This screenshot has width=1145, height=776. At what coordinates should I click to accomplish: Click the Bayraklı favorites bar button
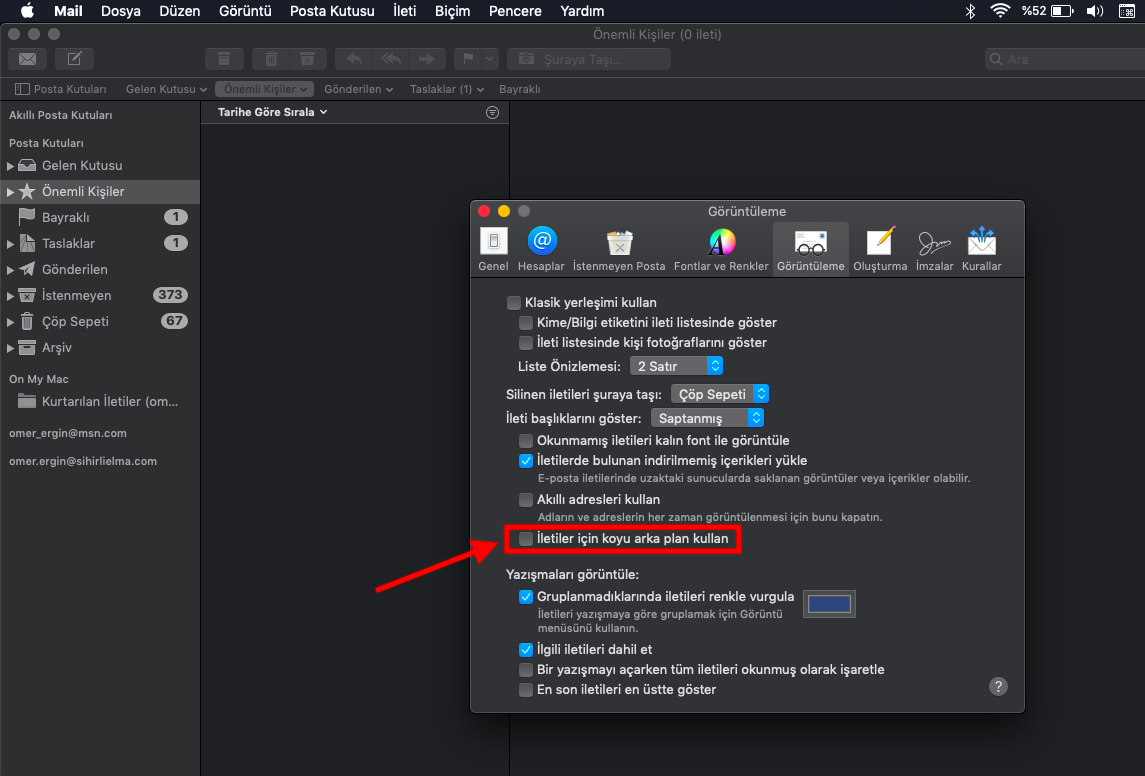click(519, 89)
